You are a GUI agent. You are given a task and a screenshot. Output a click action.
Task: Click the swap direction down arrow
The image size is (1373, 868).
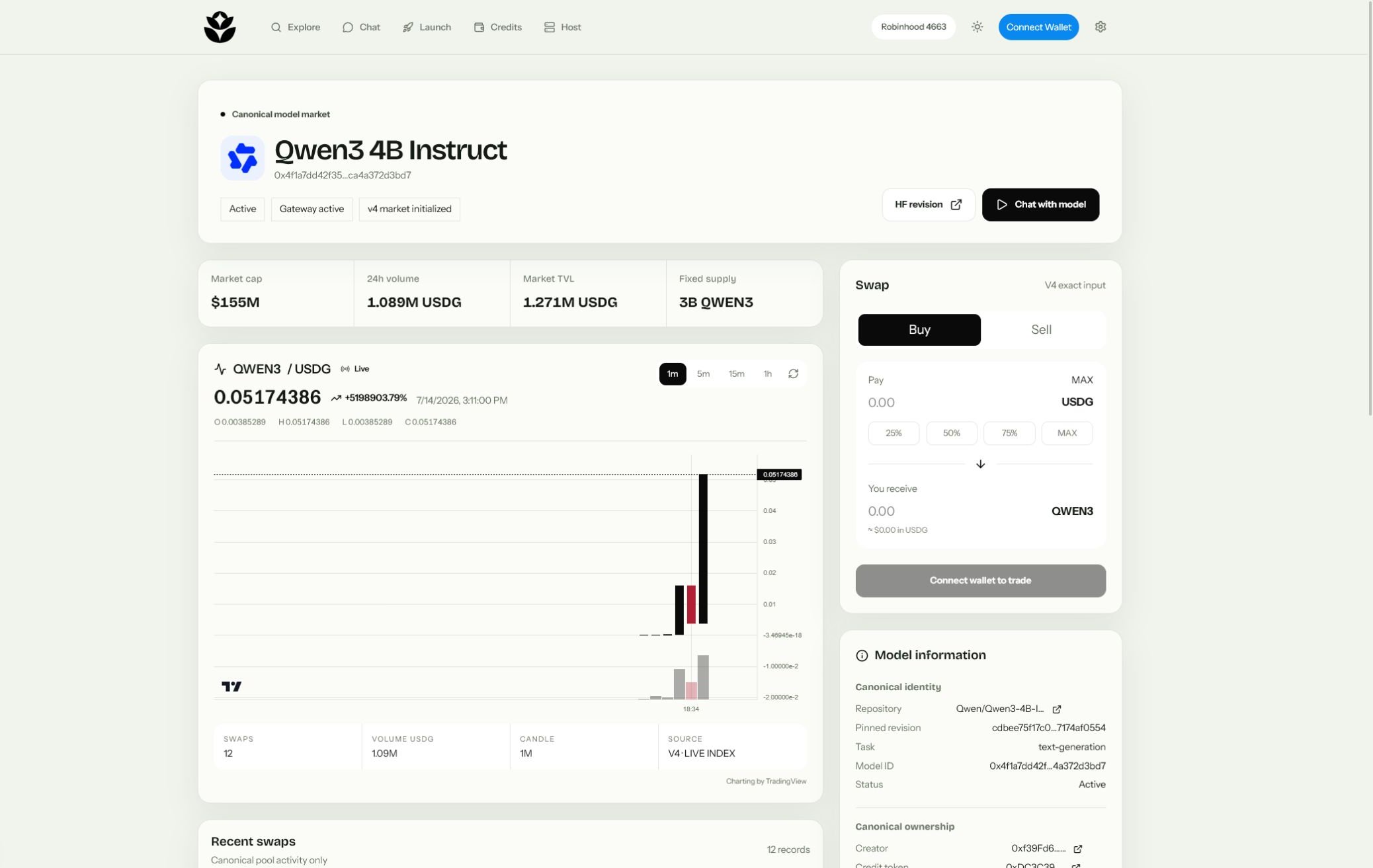(980, 464)
